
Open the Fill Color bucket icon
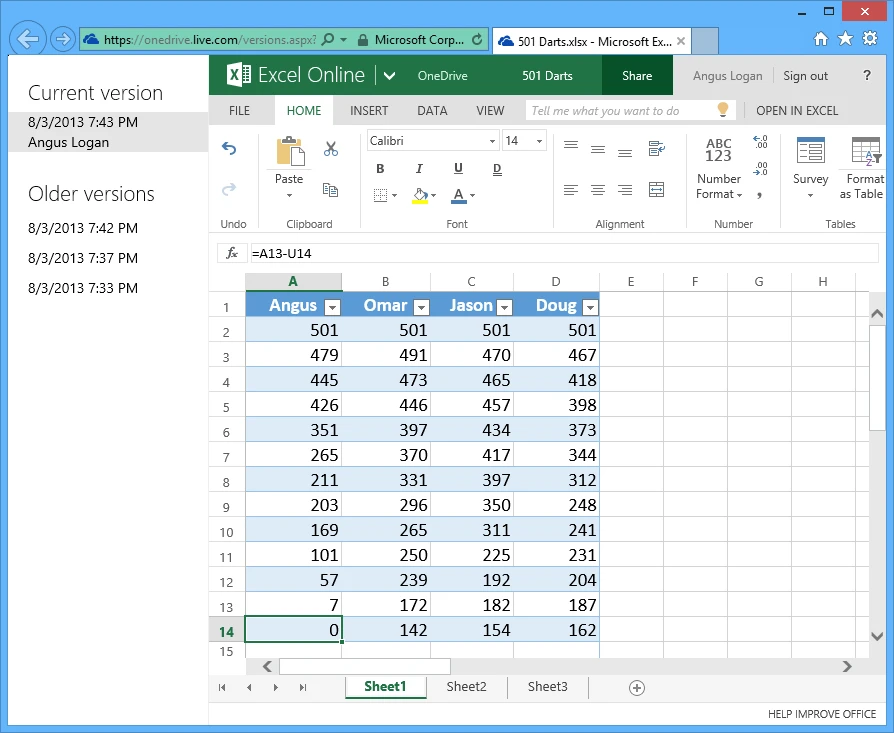pyautogui.click(x=419, y=195)
